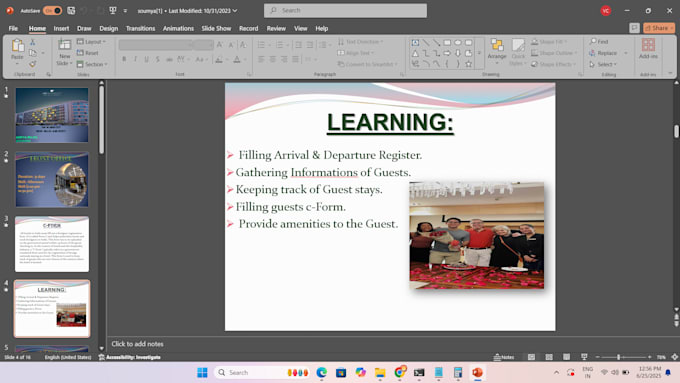Image resolution: width=680 pixels, height=383 pixels.
Task: Click the Paste clipboard icon
Action: coord(17,45)
